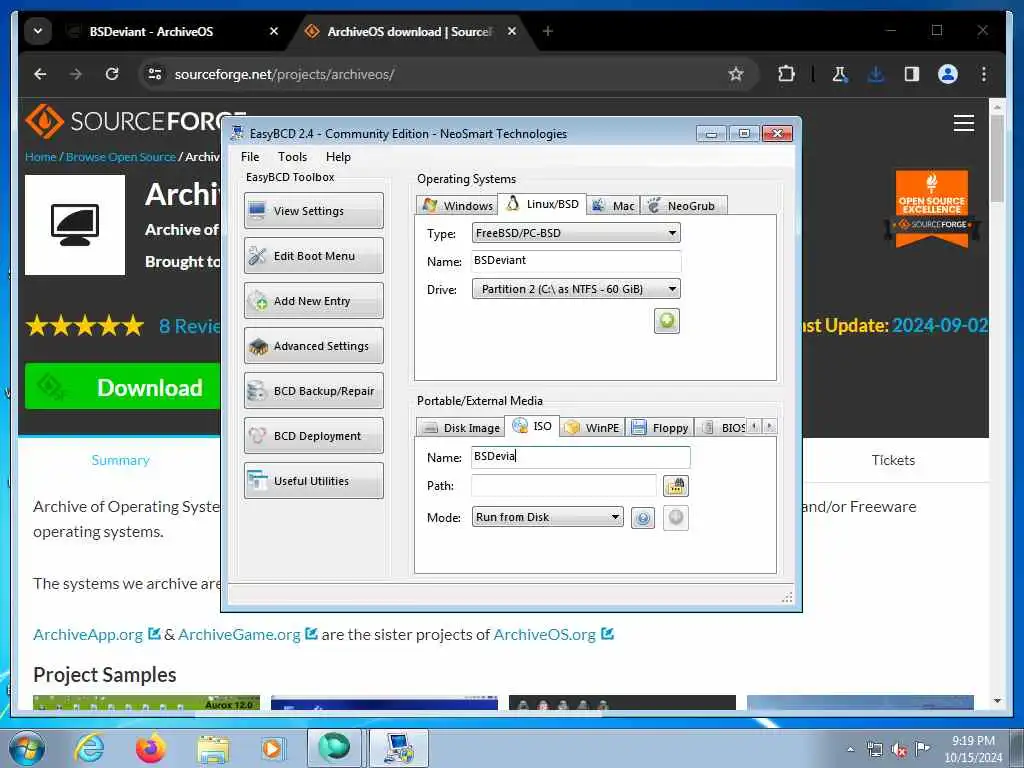Image resolution: width=1024 pixels, height=768 pixels.
Task: Click the ISO Path input field
Action: [x=564, y=485]
